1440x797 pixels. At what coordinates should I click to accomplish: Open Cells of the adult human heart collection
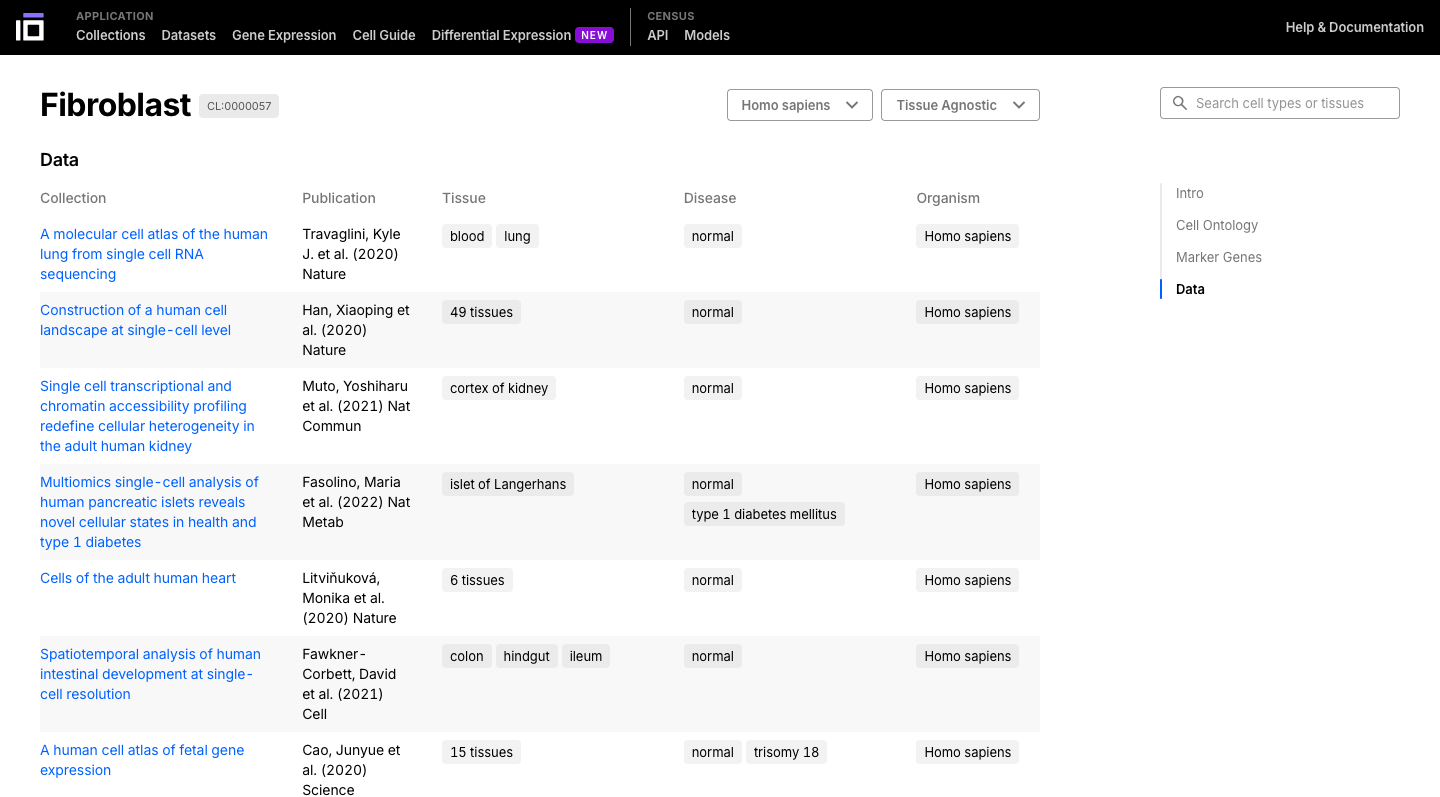[138, 578]
